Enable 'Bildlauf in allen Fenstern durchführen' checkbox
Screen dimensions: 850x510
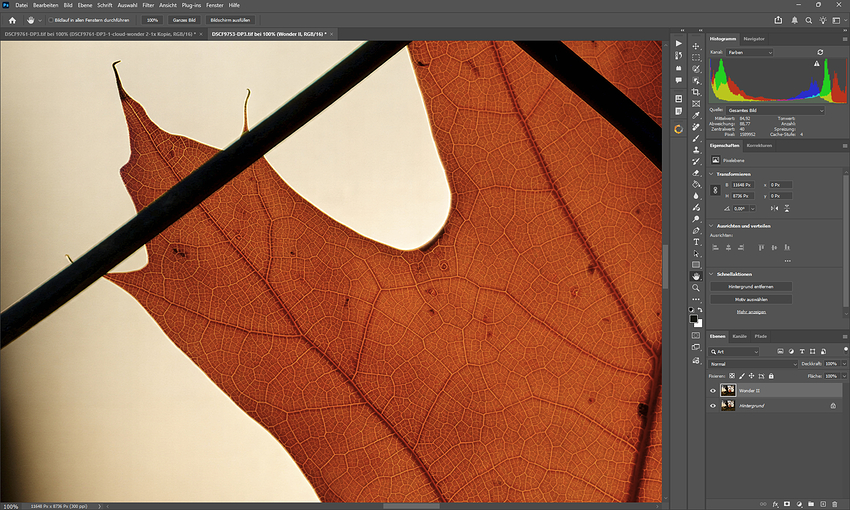(x=51, y=20)
